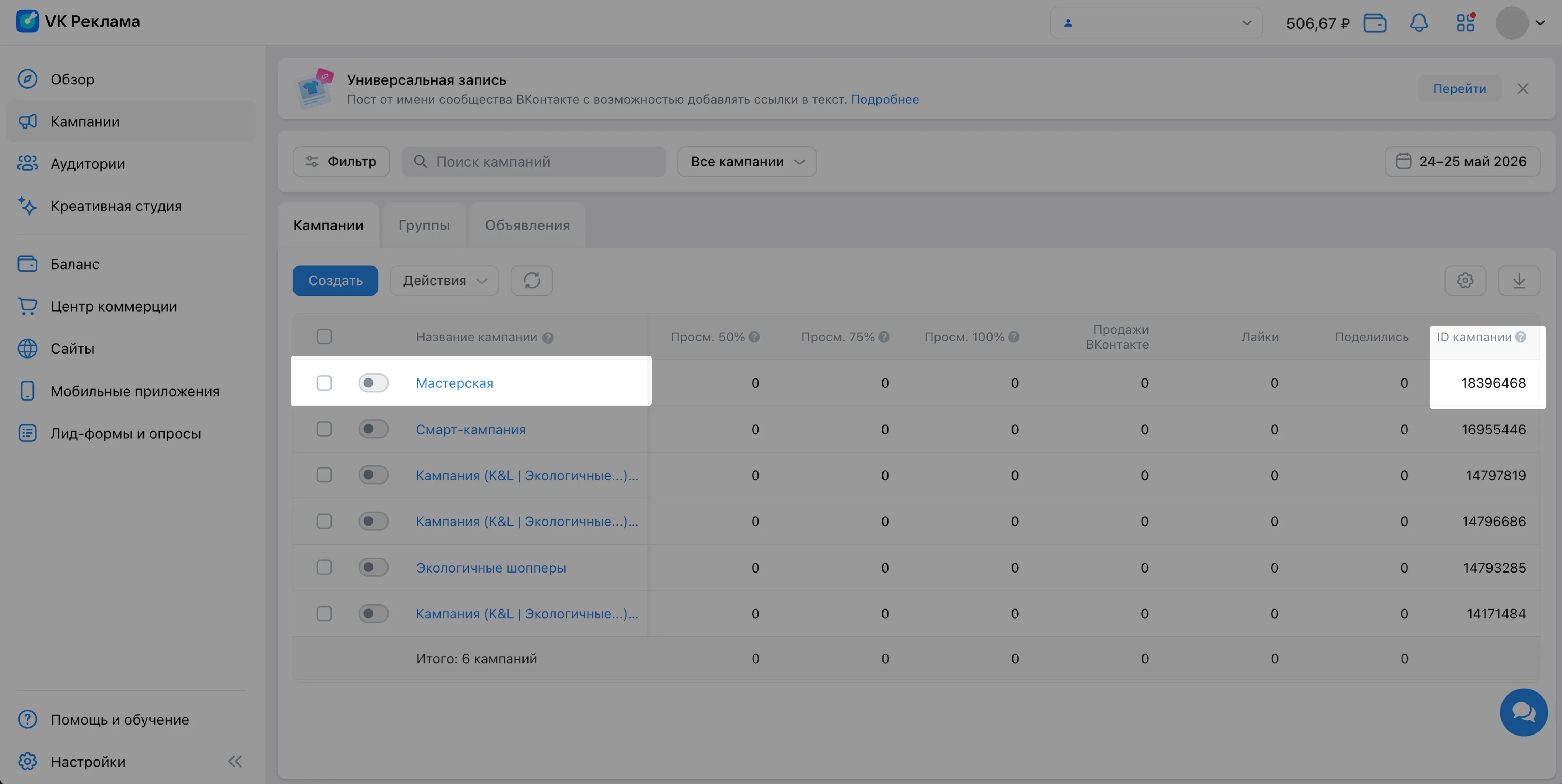Open Центр коммерции in the sidebar
Viewport: 1562px width, 784px height.
[x=131, y=307]
